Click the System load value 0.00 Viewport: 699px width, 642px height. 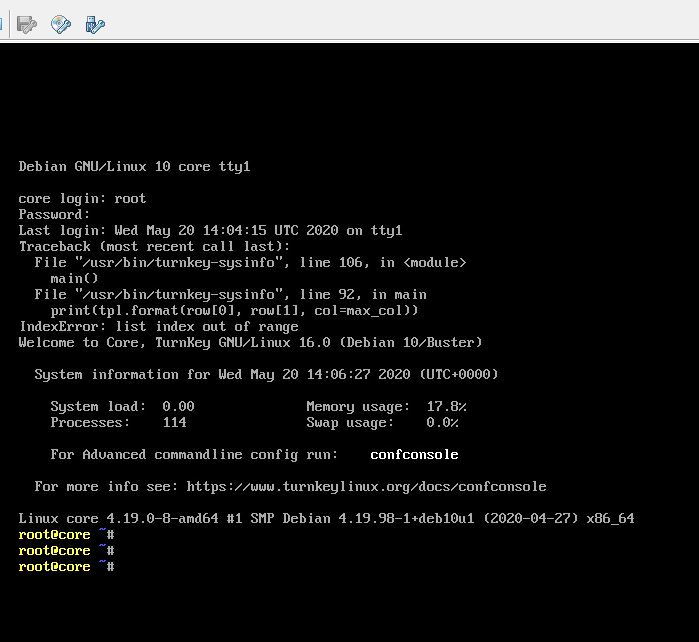(178, 407)
